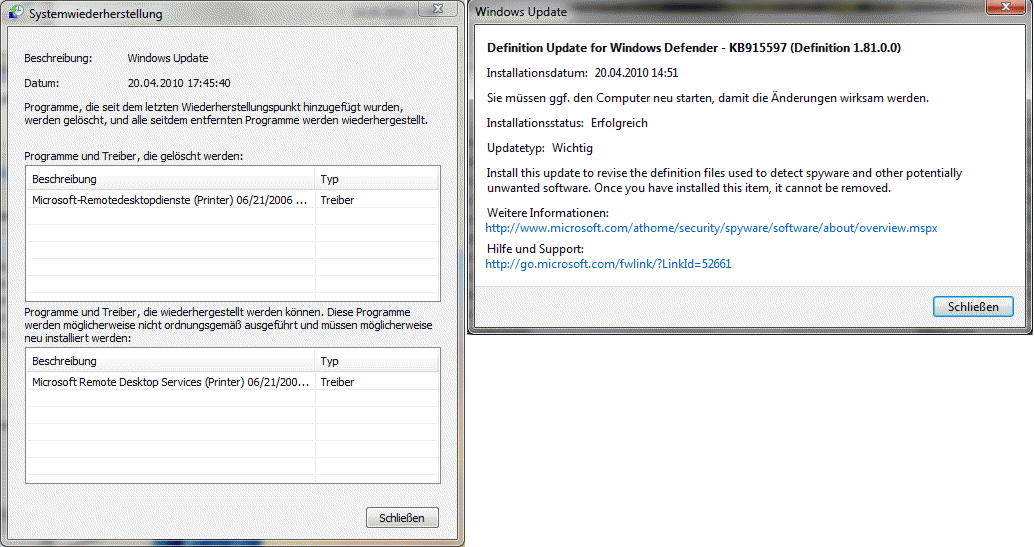The width and height of the screenshot is (1034, 547).
Task: Close the Systemwiederherstellung dialog with Schließen button
Action: pyautogui.click(x=402, y=518)
